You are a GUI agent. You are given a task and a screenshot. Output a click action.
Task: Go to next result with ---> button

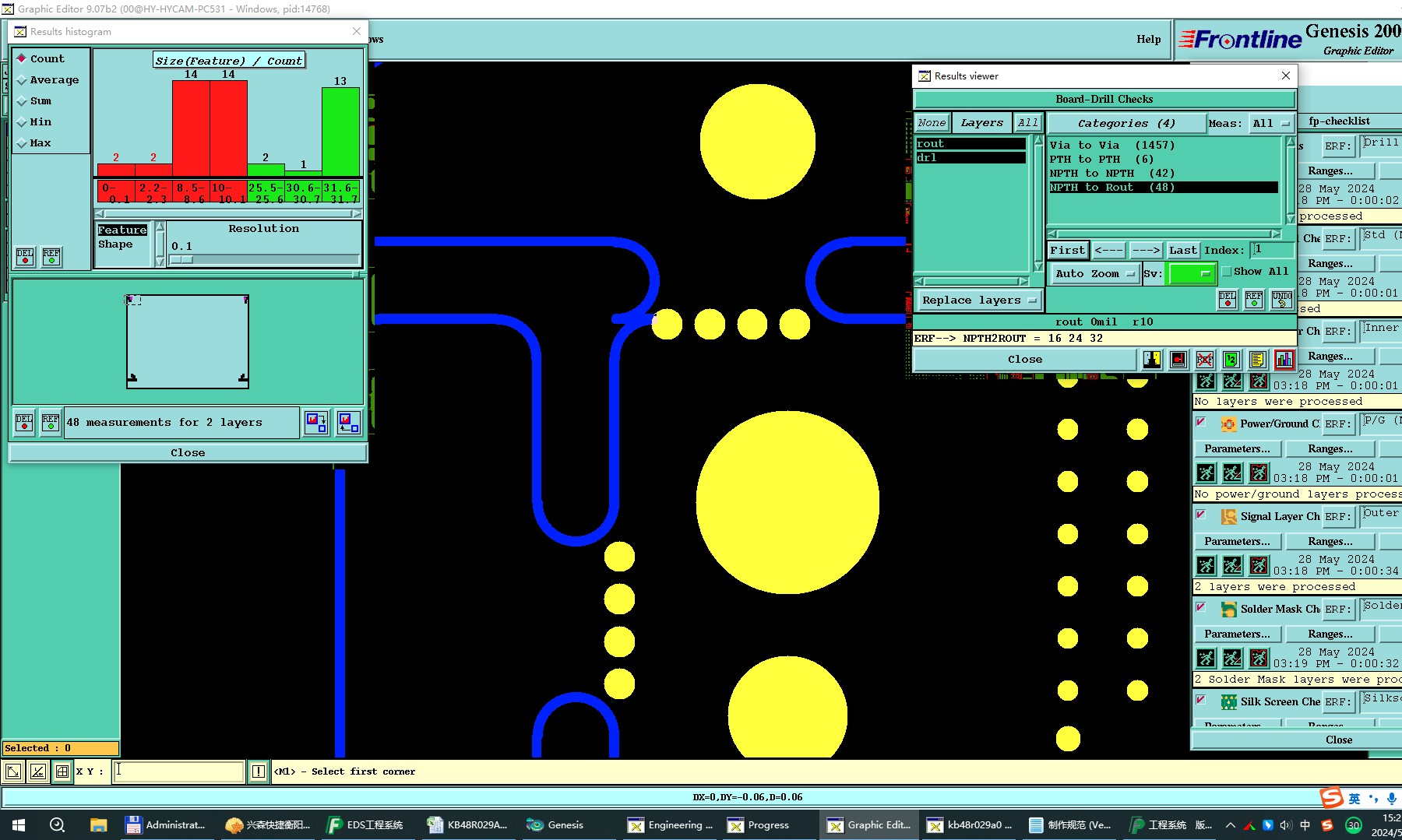(1146, 250)
